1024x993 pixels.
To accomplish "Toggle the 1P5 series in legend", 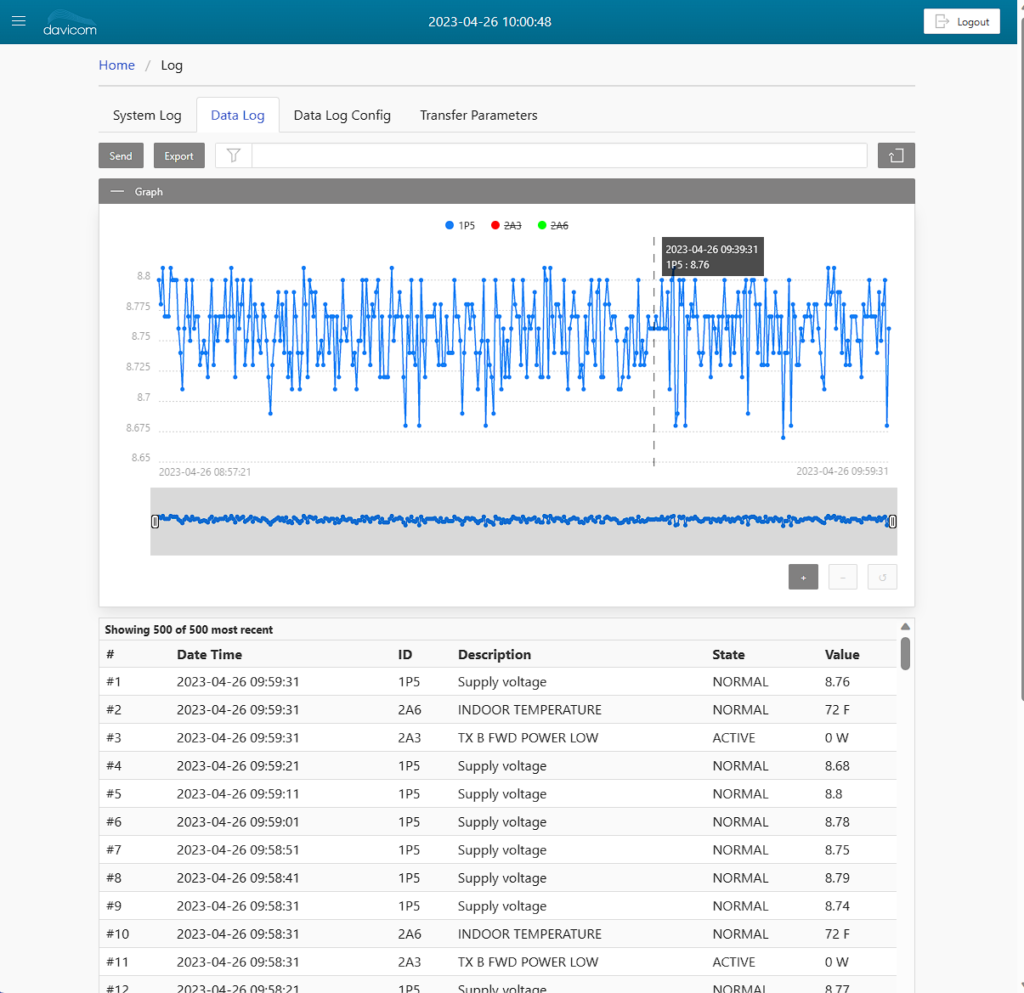I will coord(460,225).
